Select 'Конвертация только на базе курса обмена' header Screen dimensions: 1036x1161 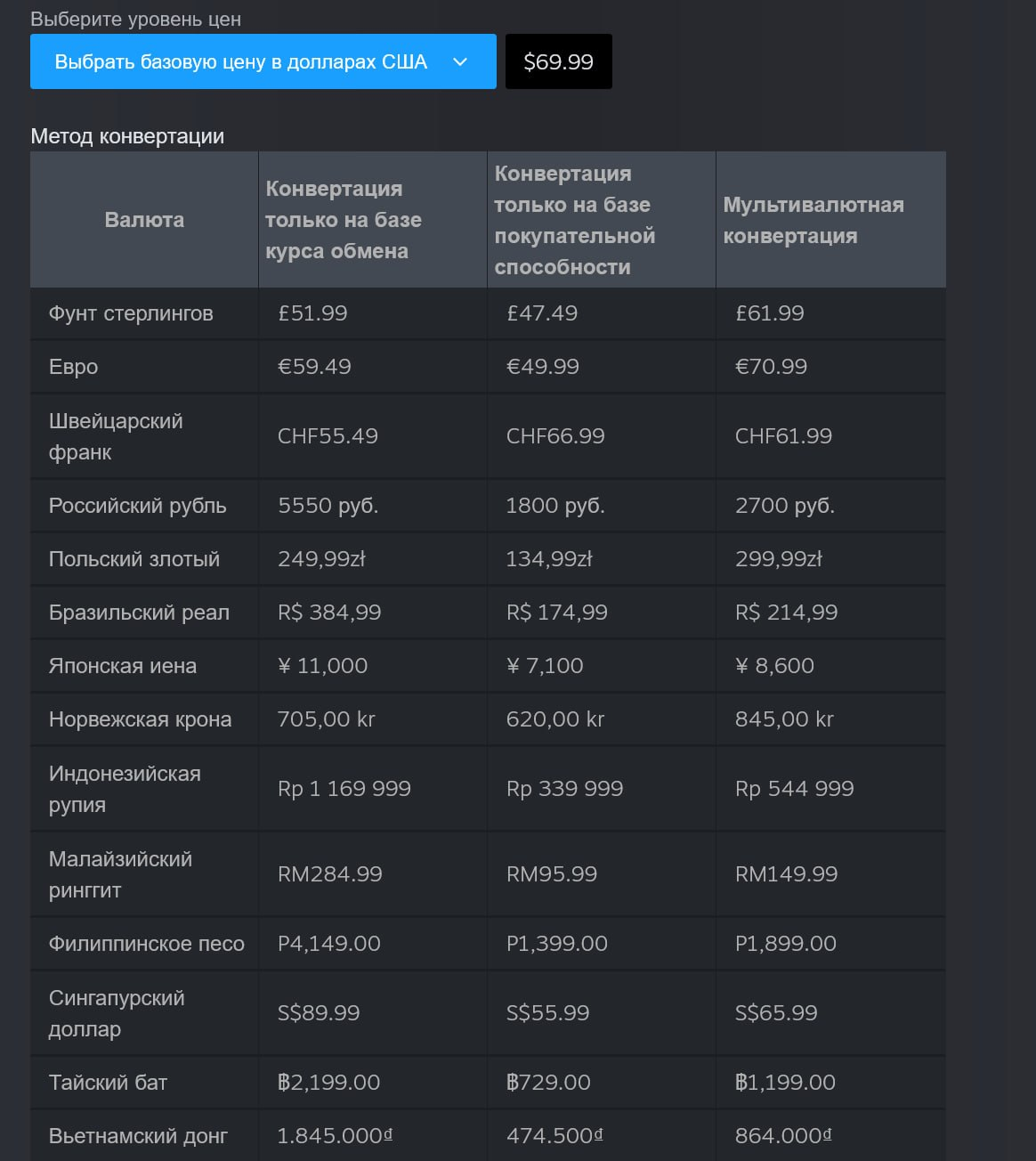click(x=344, y=220)
